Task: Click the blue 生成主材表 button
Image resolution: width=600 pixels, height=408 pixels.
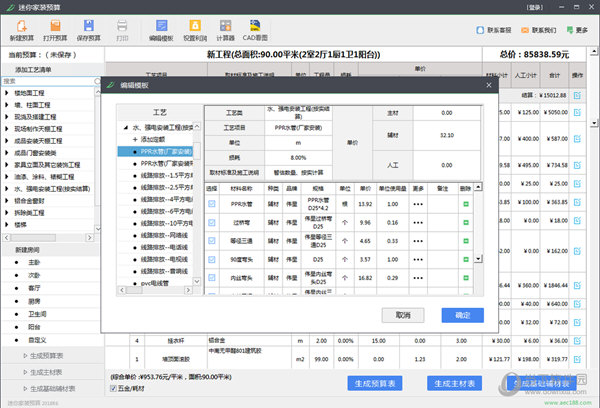Action: [x=455, y=383]
